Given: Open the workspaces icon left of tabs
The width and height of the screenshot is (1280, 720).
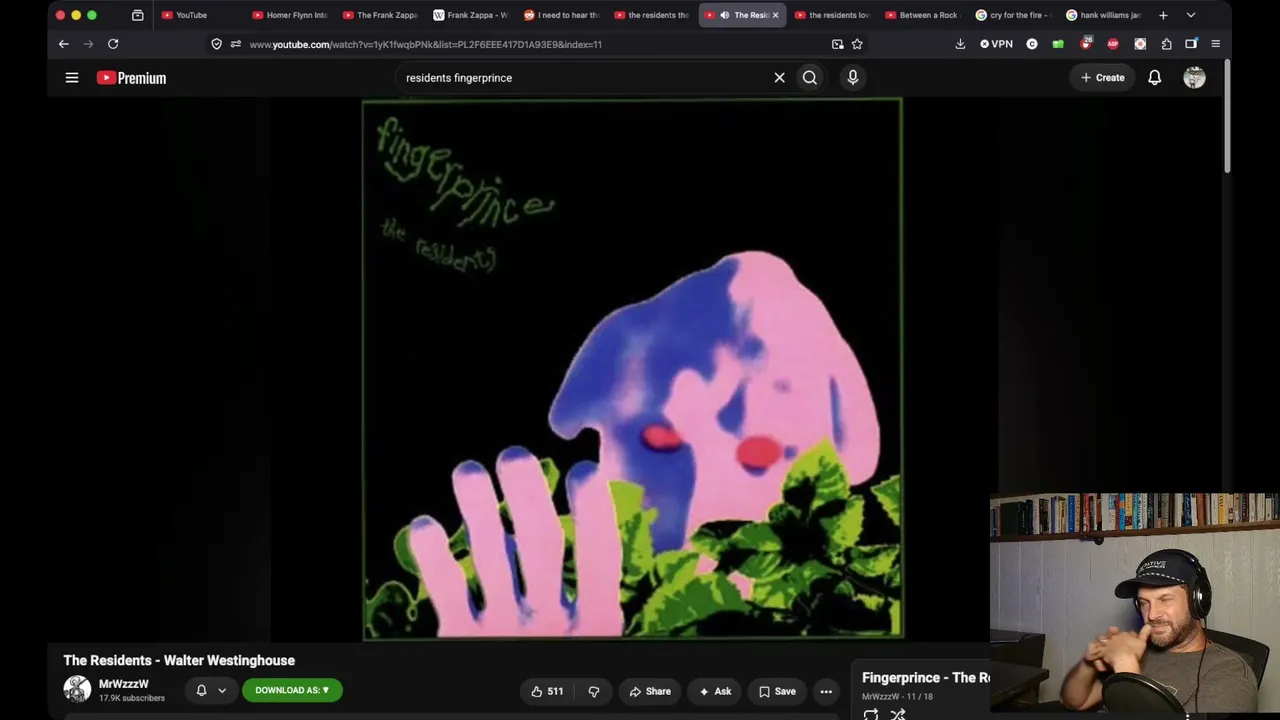Looking at the screenshot, I should 138,15.
